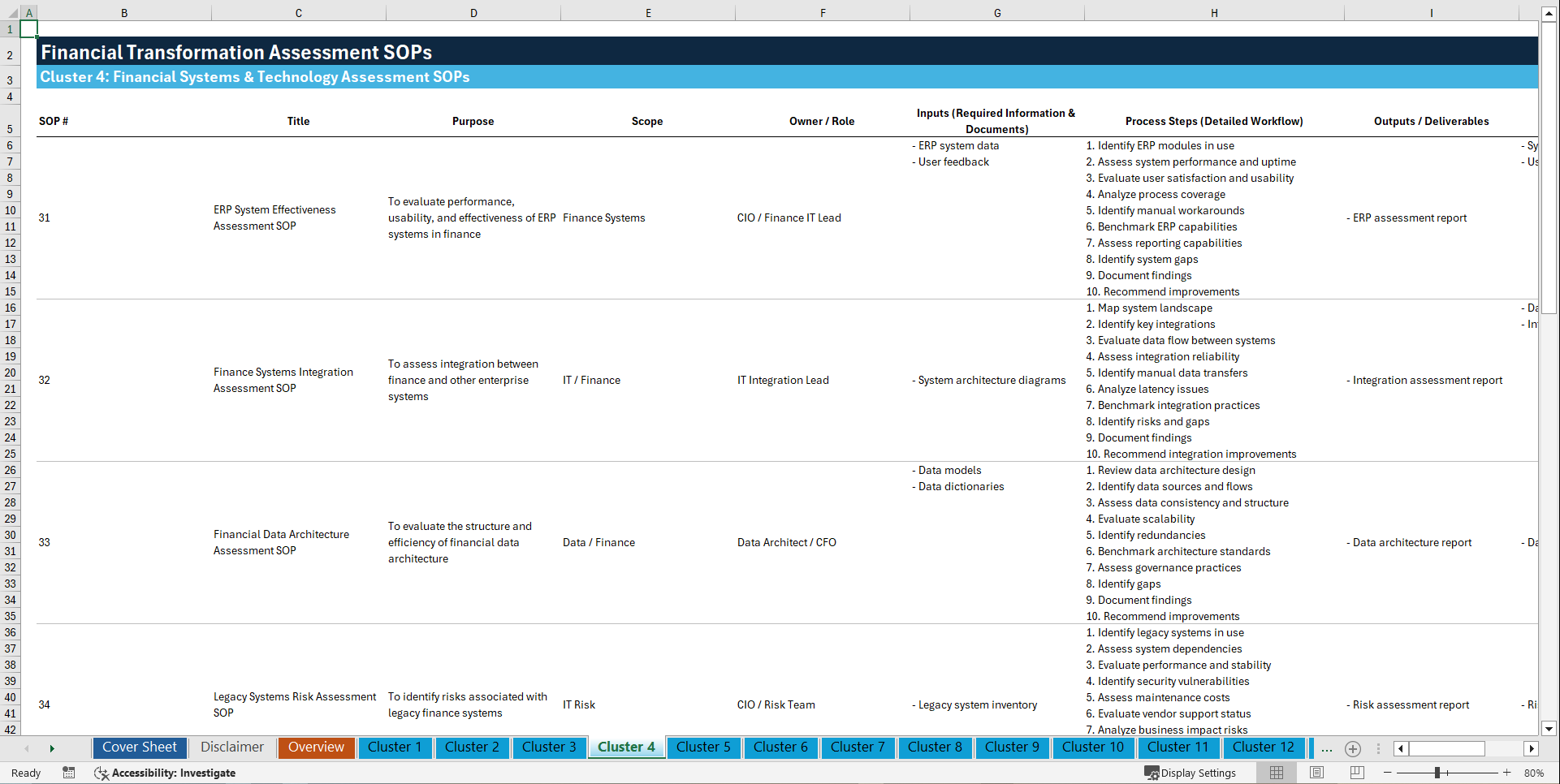The width and height of the screenshot is (1560, 784).
Task: Run the Accessibility Investigate checker
Action: [x=166, y=773]
